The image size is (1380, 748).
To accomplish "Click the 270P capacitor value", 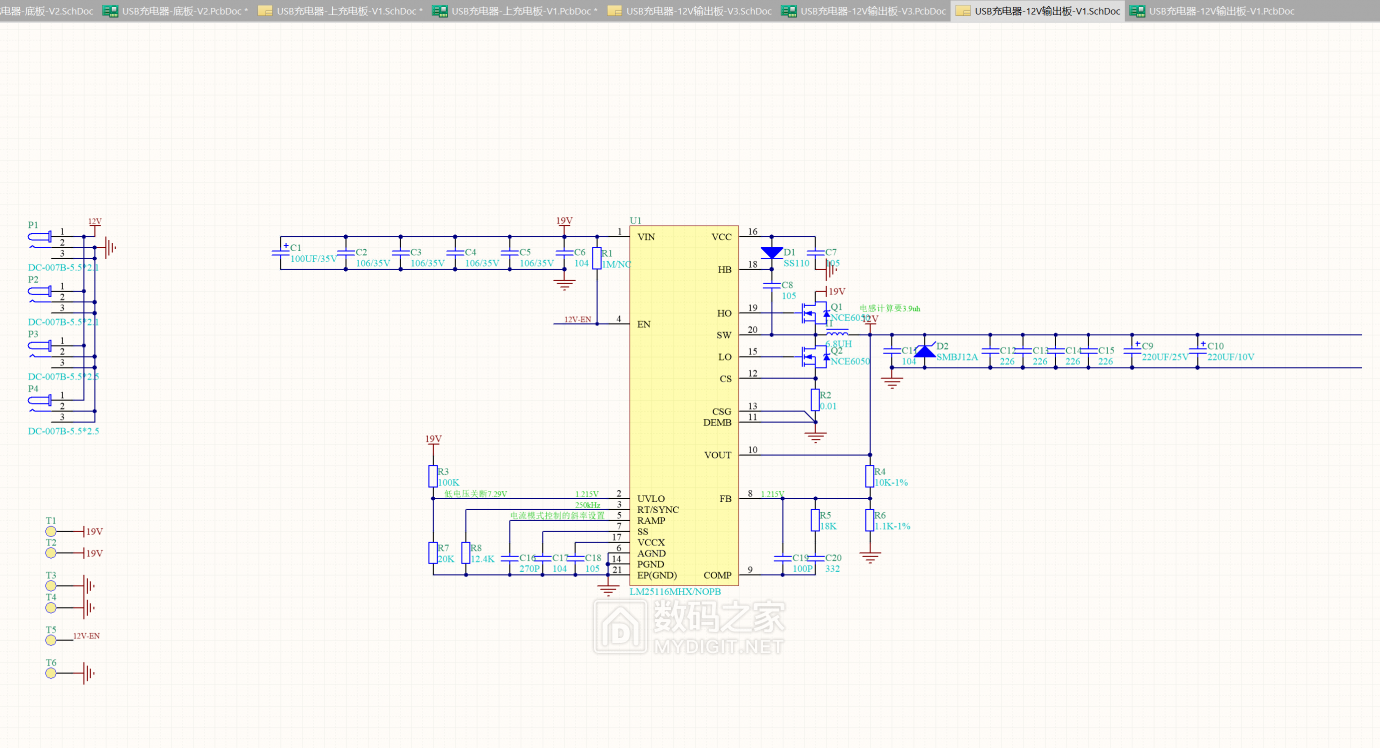I will pyautogui.click(x=530, y=569).
